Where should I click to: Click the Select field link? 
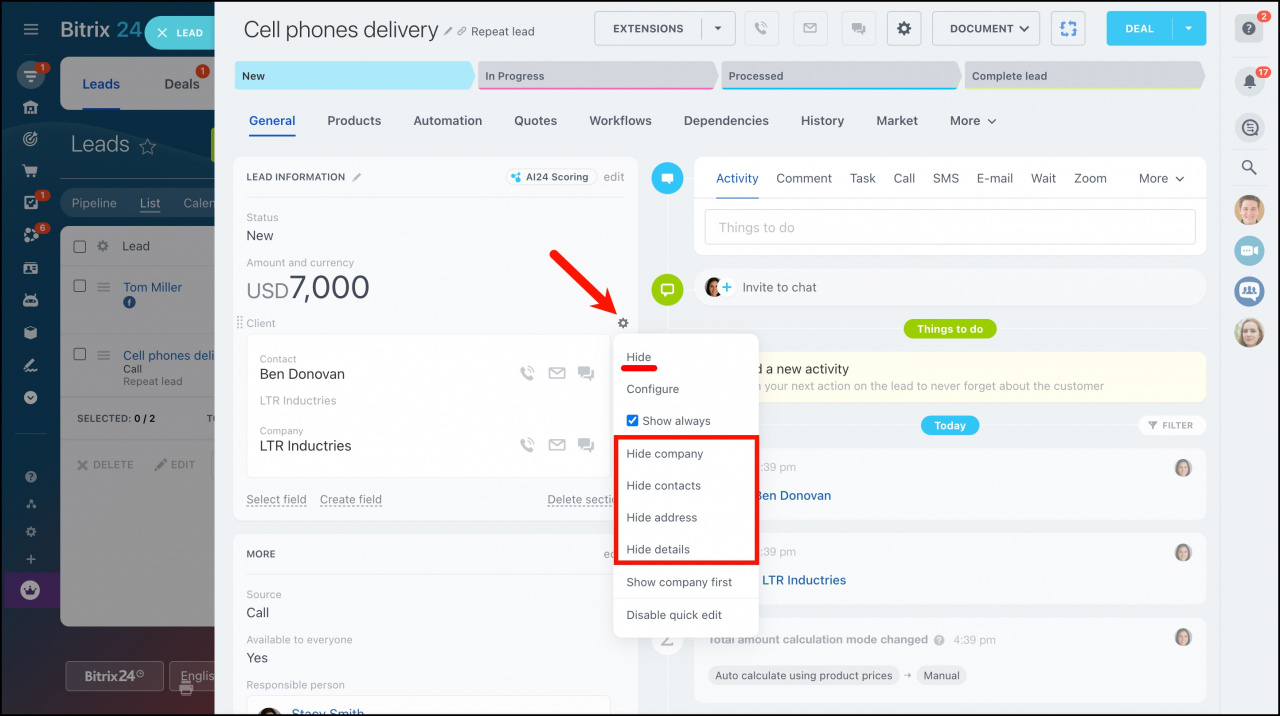[x=276, y=499]
